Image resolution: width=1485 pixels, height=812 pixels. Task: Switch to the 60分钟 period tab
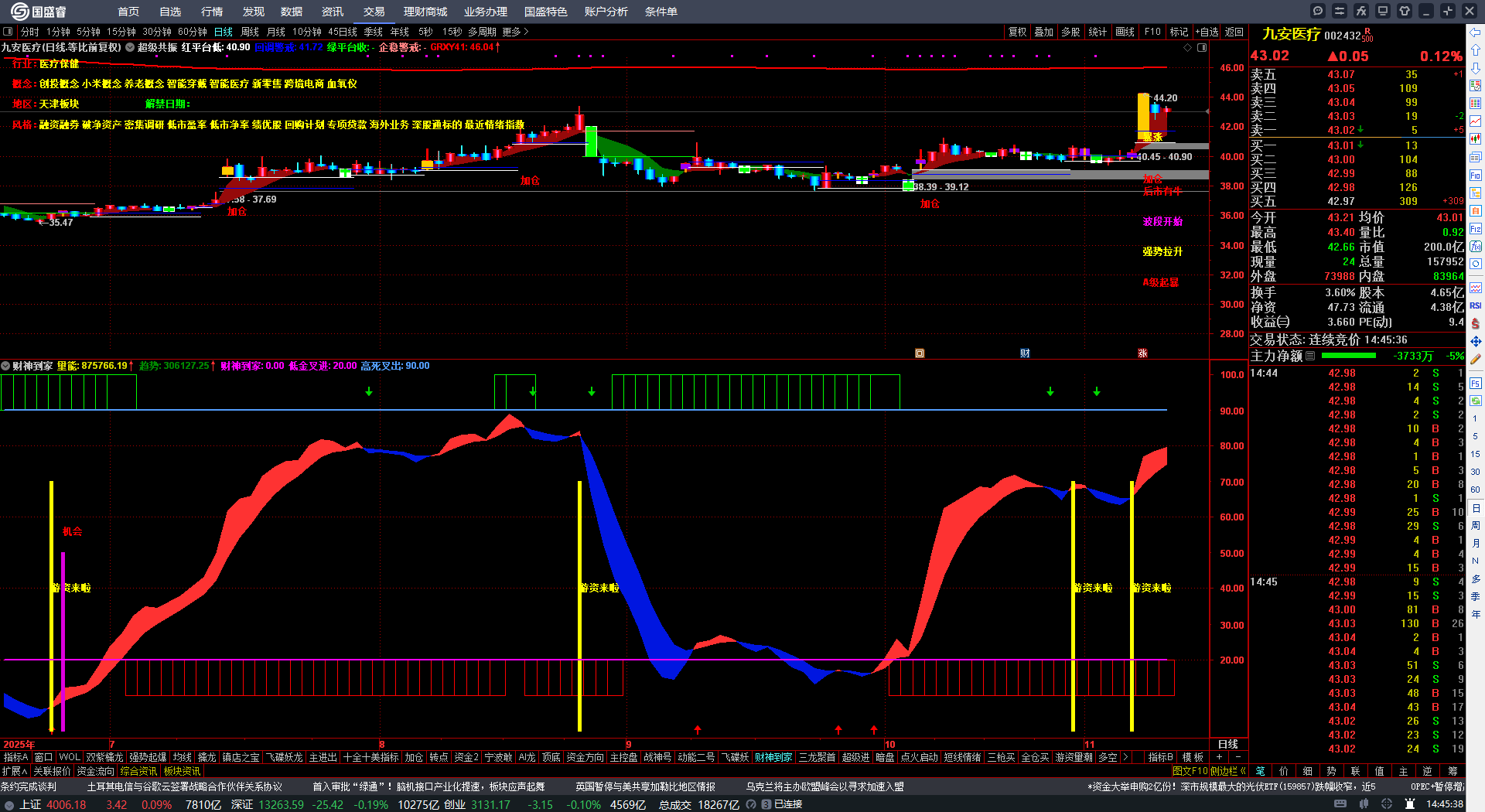[x=193, y=32]
